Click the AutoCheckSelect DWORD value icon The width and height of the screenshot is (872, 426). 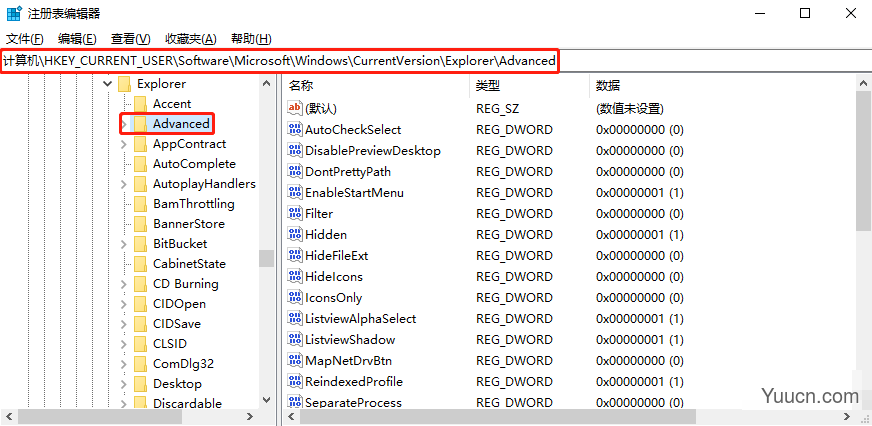(x=295, y=130)
